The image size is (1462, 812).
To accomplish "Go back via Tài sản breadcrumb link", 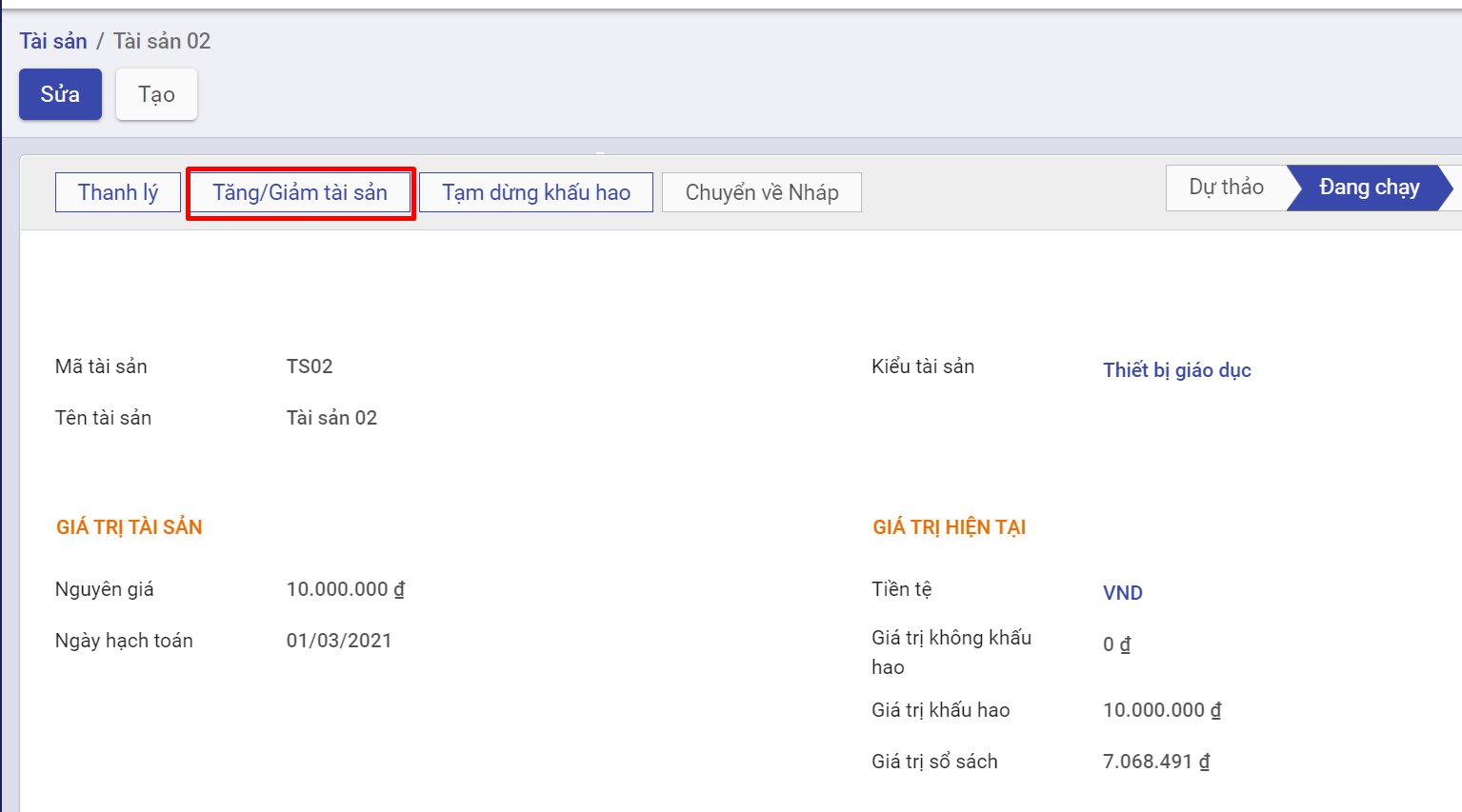I will 53,41.
